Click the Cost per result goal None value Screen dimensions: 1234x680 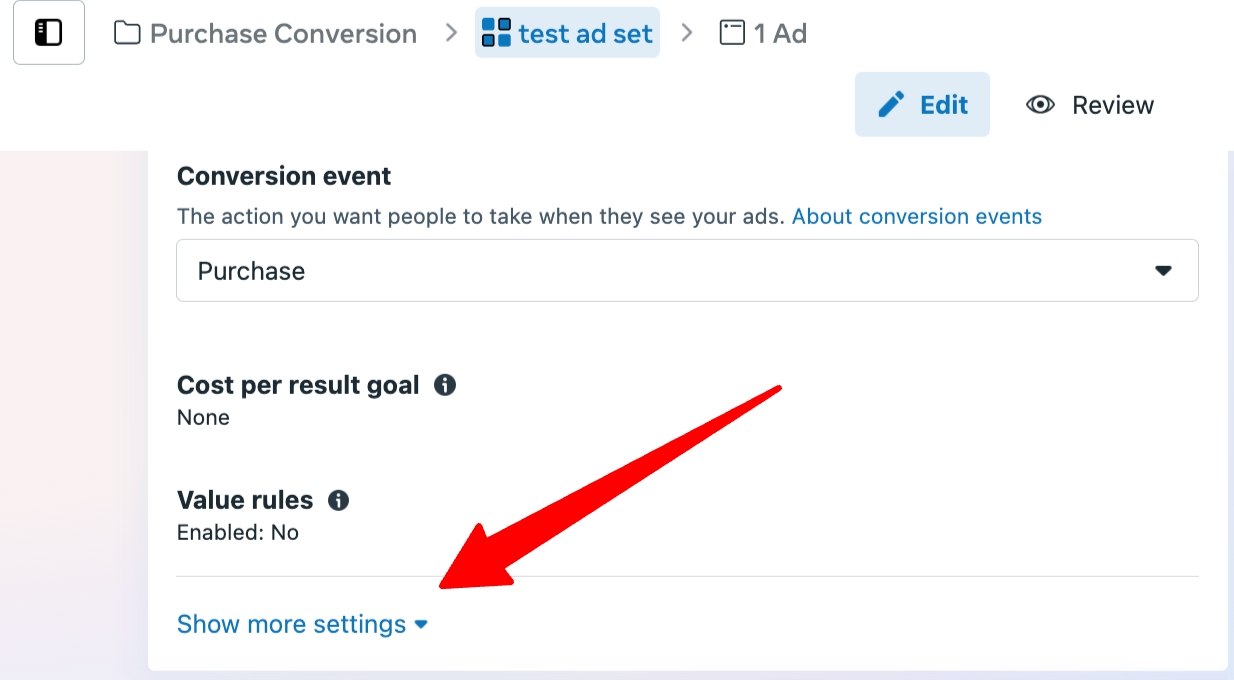pyautogui.click(x=203, y=417)
